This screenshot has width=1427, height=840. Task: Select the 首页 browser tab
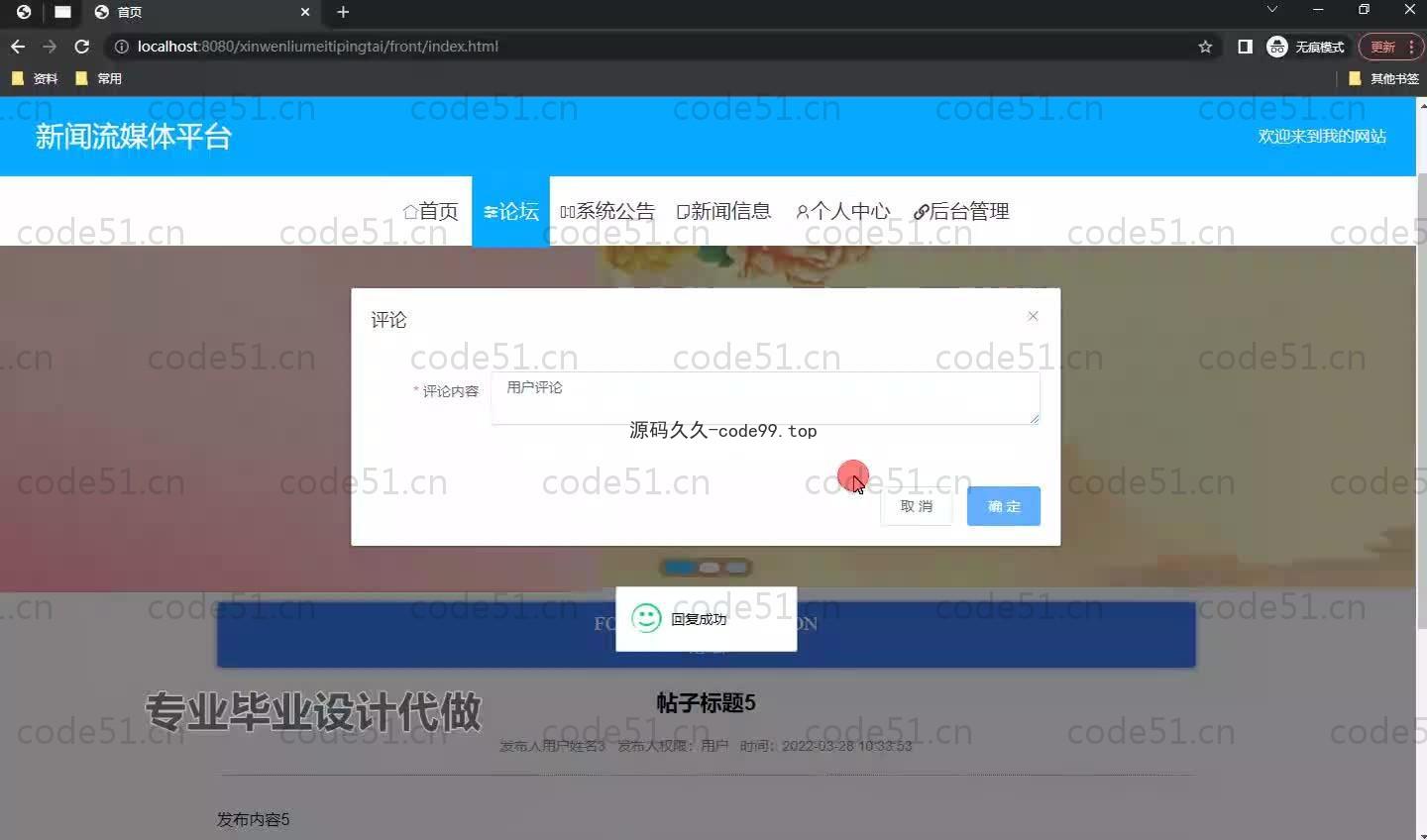[201, 12]
